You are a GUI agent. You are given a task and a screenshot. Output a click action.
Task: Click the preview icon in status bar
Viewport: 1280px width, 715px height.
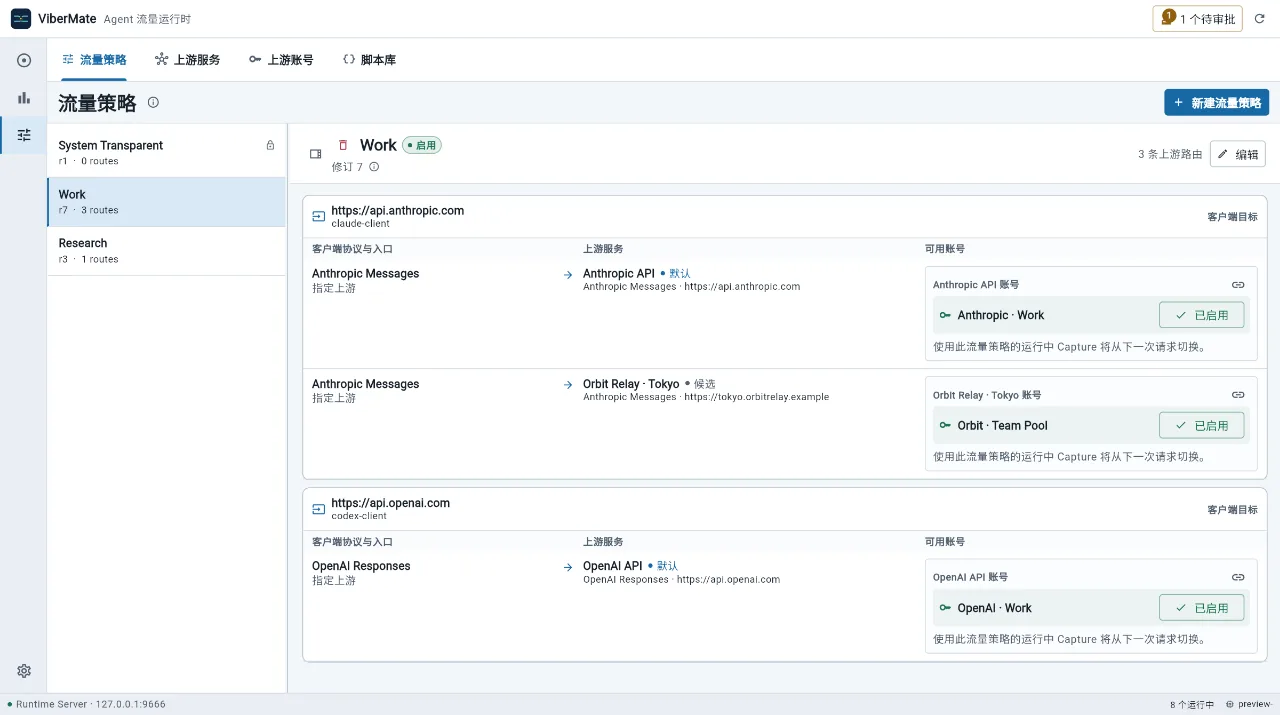click(x=1229, y=704)
